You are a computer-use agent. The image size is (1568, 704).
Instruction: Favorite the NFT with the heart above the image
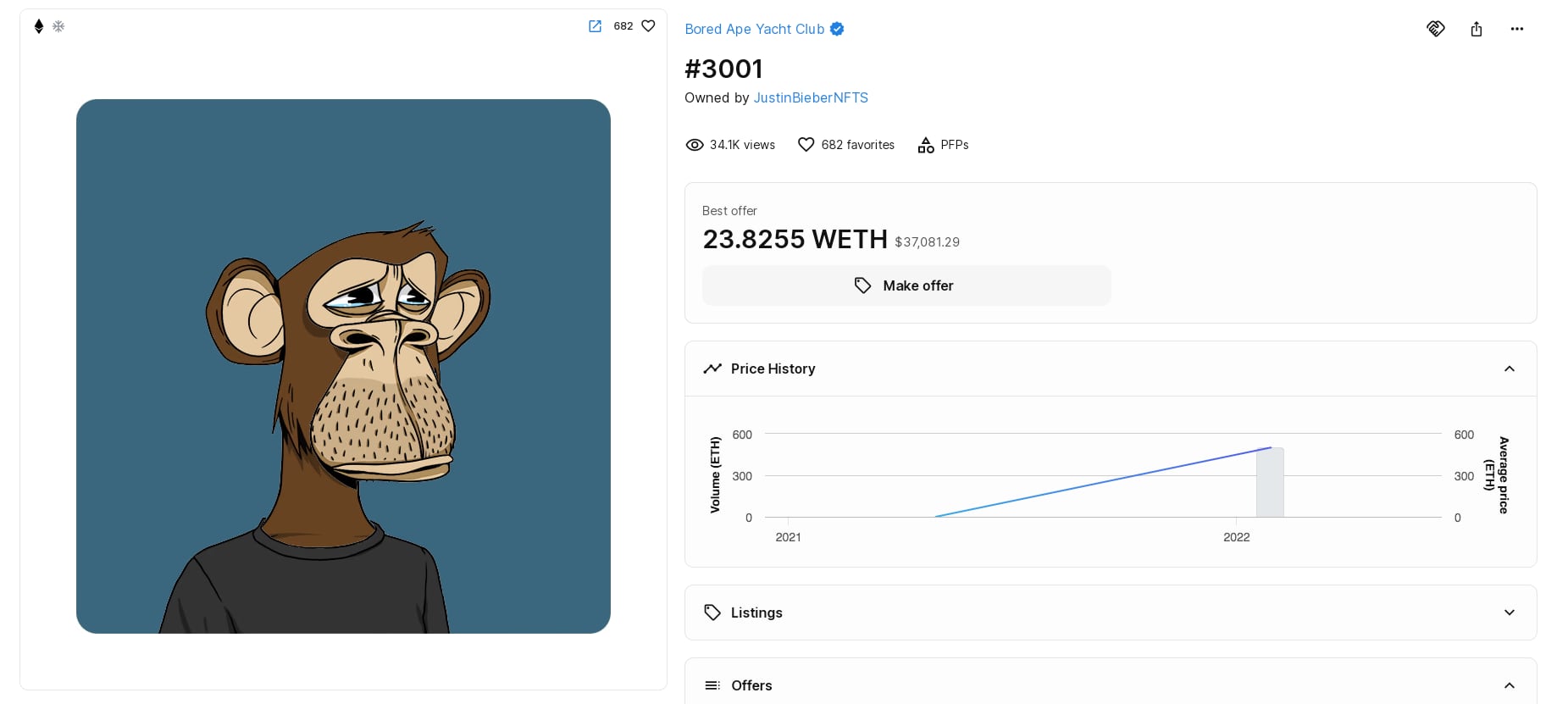648,26
